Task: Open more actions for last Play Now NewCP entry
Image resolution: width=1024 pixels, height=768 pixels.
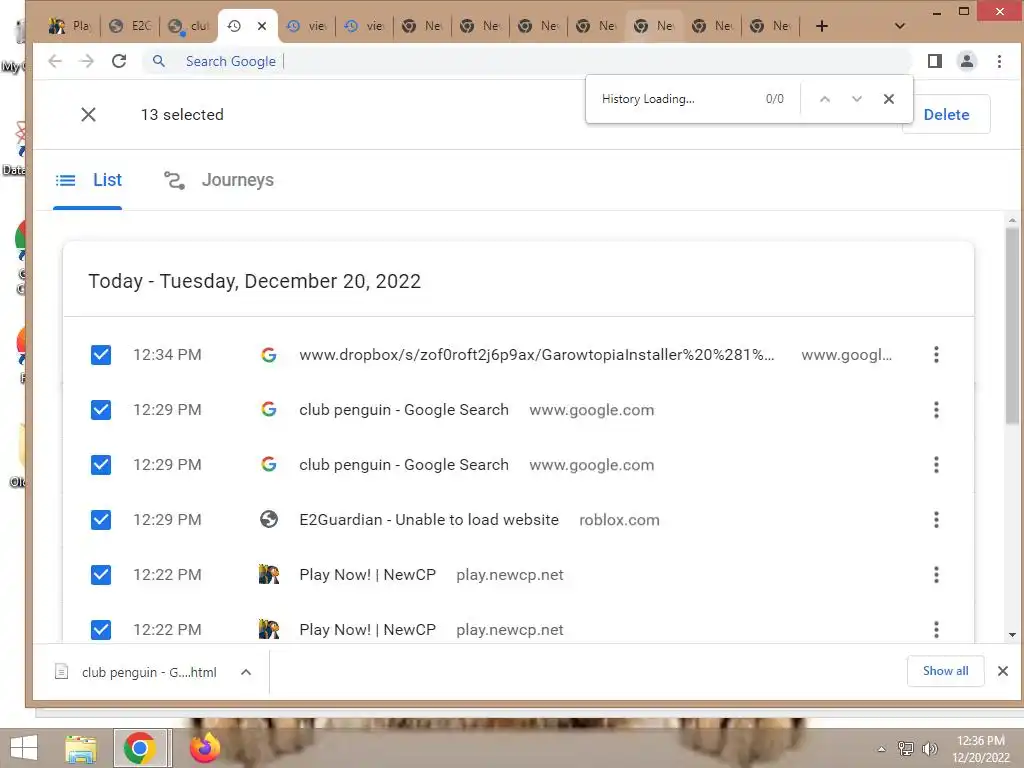Action: point(936,630)
